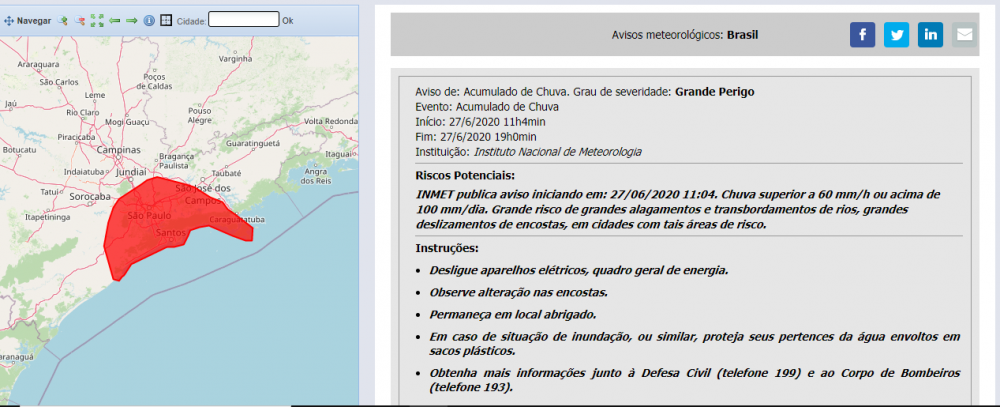Image resolution: width=1000 pixels, height=407 pixels.
Task: Share the warning on Facebook
Action: click(862, 35)
